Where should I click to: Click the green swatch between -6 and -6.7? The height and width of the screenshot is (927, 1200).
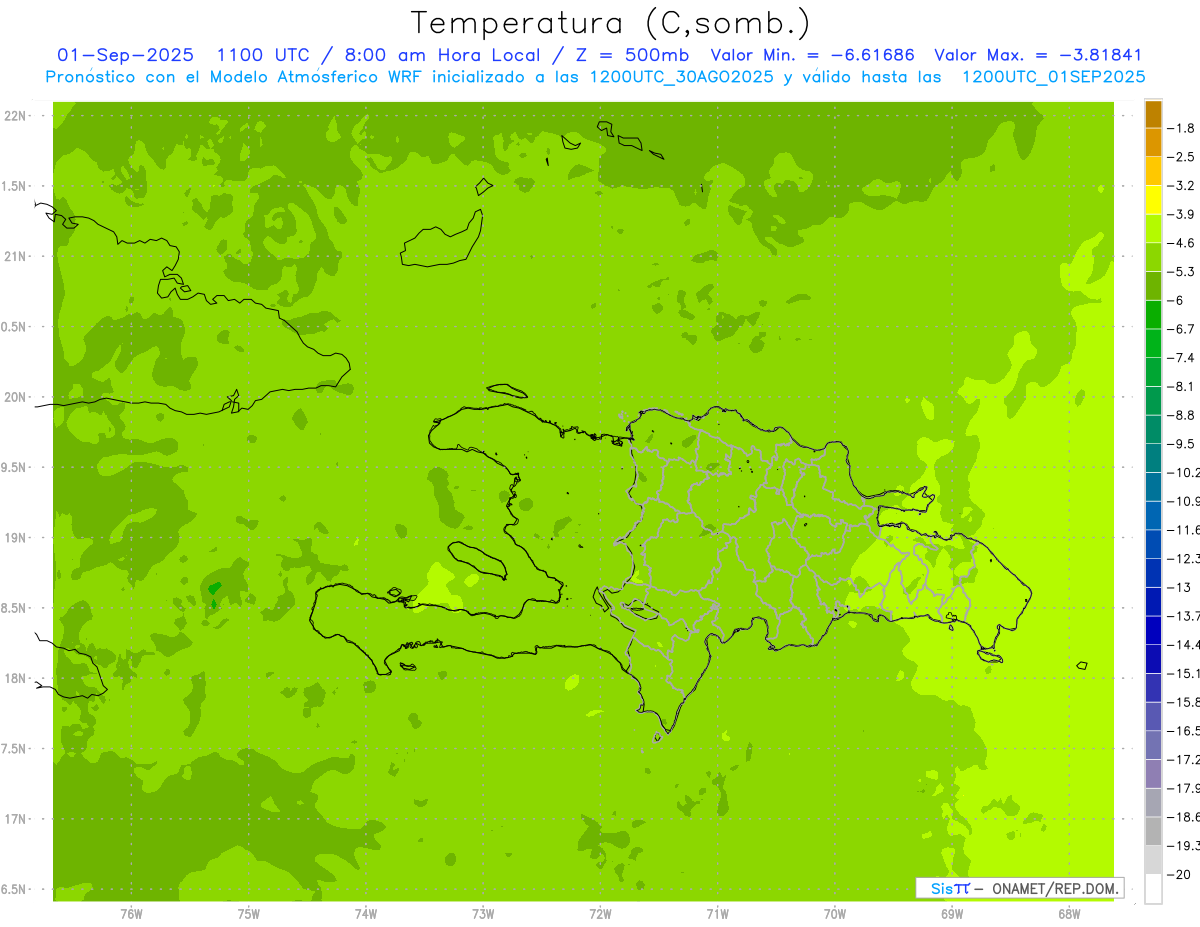click(1153, 315)
